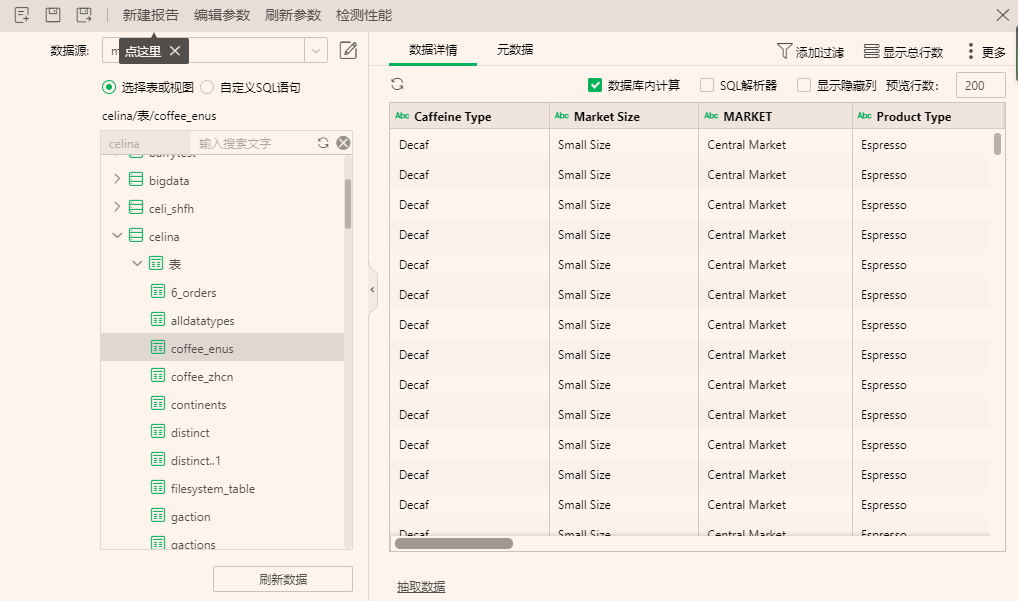Click the 抽取数据 link
Viewport: 1018px width, 601px height.
(x=421, y=587)
